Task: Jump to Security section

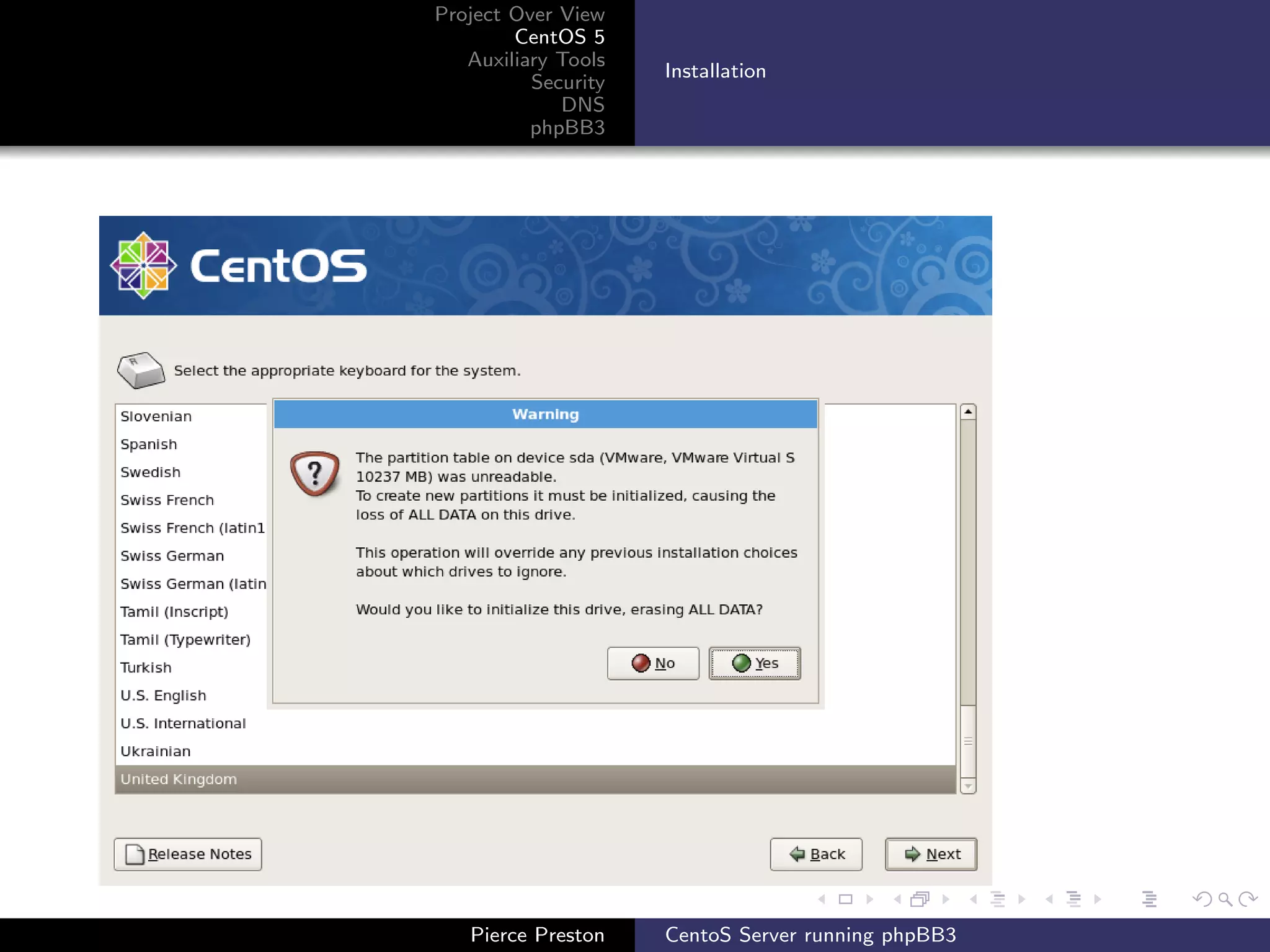Action: 568,82
